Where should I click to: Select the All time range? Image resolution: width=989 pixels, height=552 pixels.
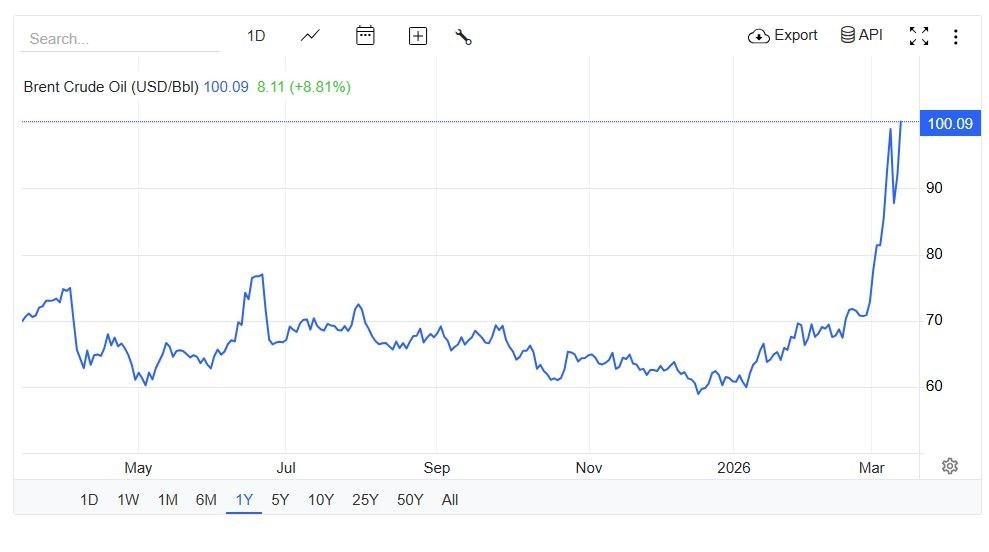[x=450, y=500]
